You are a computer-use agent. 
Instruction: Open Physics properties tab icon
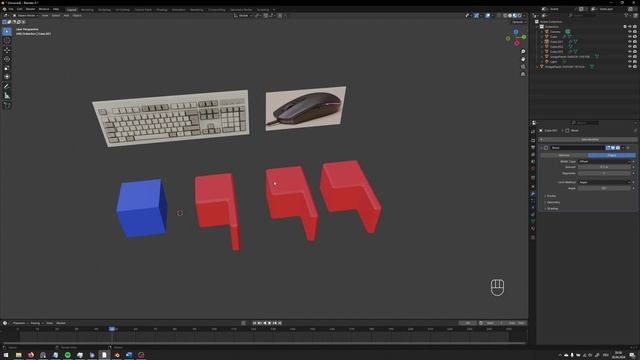click(x=533, y=208)
